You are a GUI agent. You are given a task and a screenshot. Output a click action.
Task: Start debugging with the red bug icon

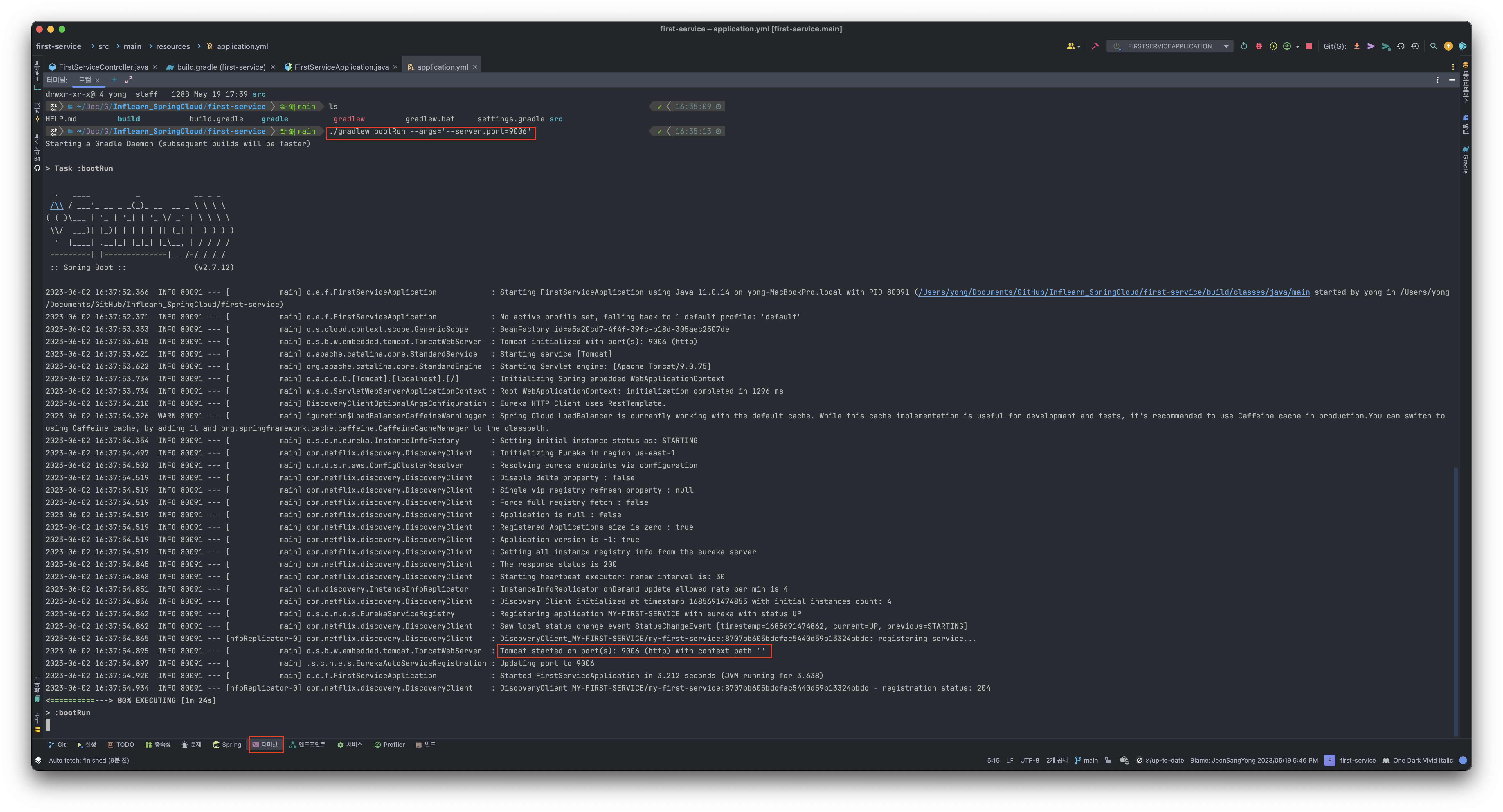[1259, 46]
